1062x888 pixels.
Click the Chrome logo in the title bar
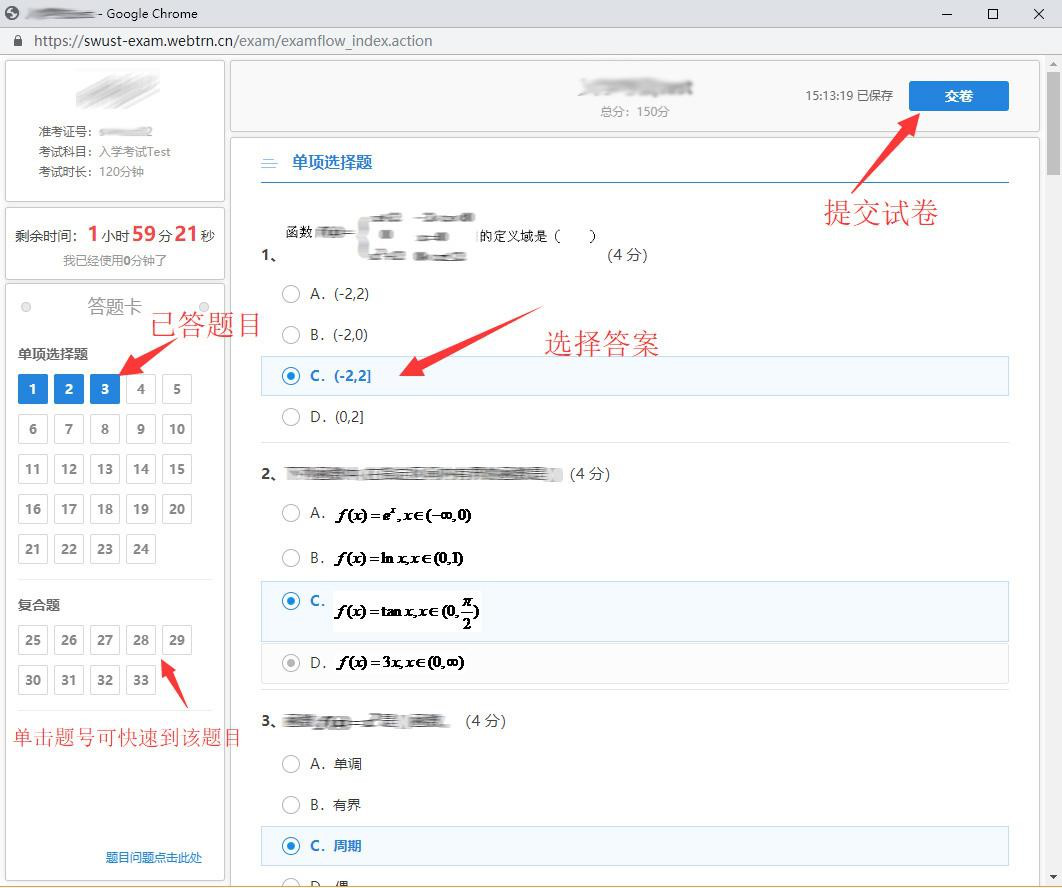11,13
